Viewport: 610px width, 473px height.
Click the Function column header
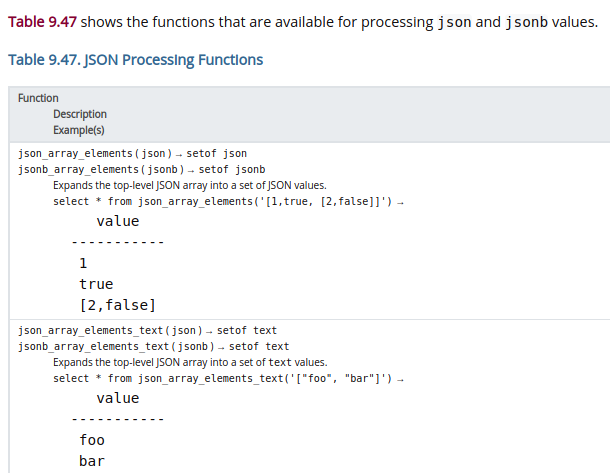click(x=38, y=98)
